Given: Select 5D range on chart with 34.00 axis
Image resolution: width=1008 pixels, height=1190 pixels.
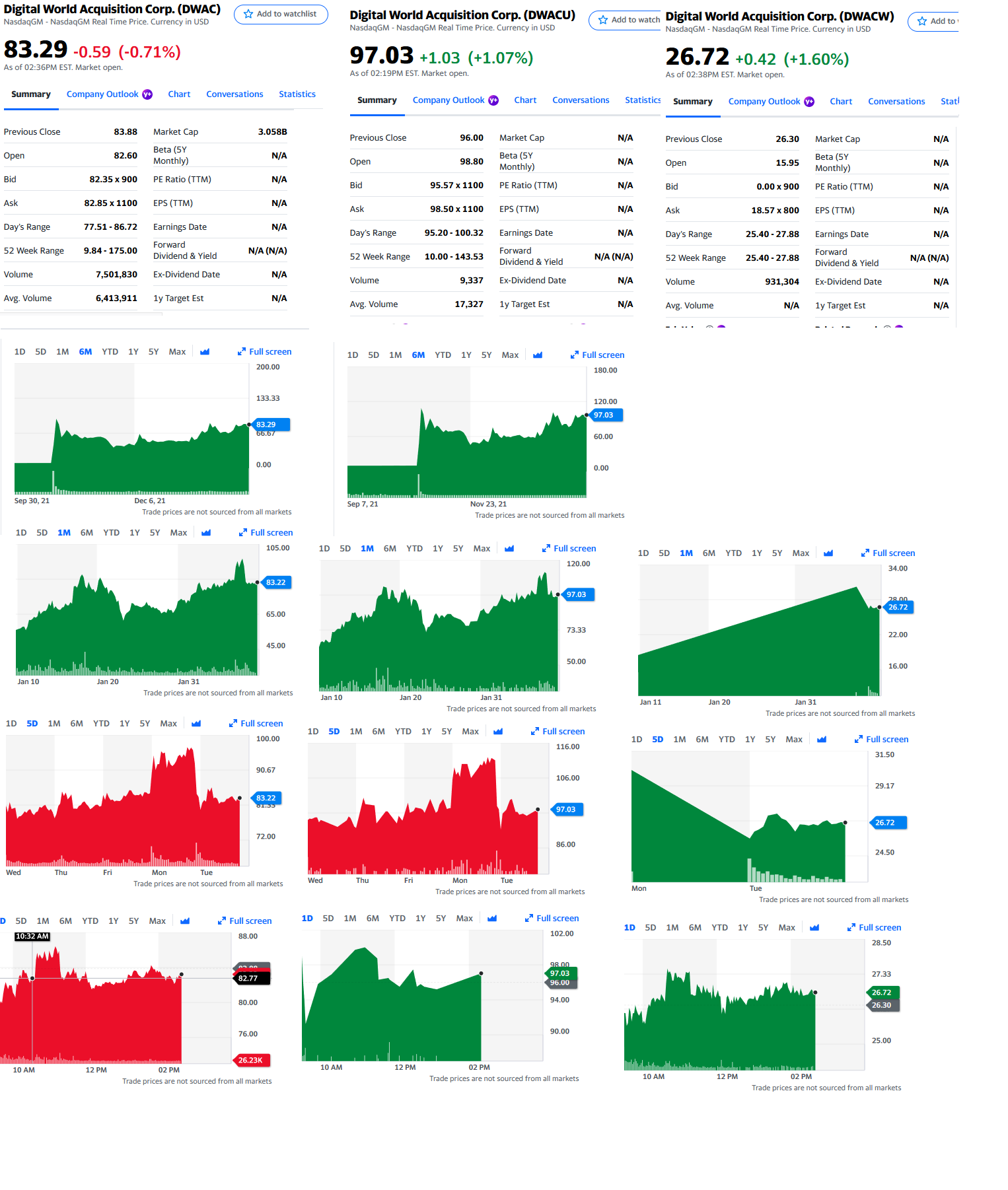Looking at the screenshot, I should (665, 553).
